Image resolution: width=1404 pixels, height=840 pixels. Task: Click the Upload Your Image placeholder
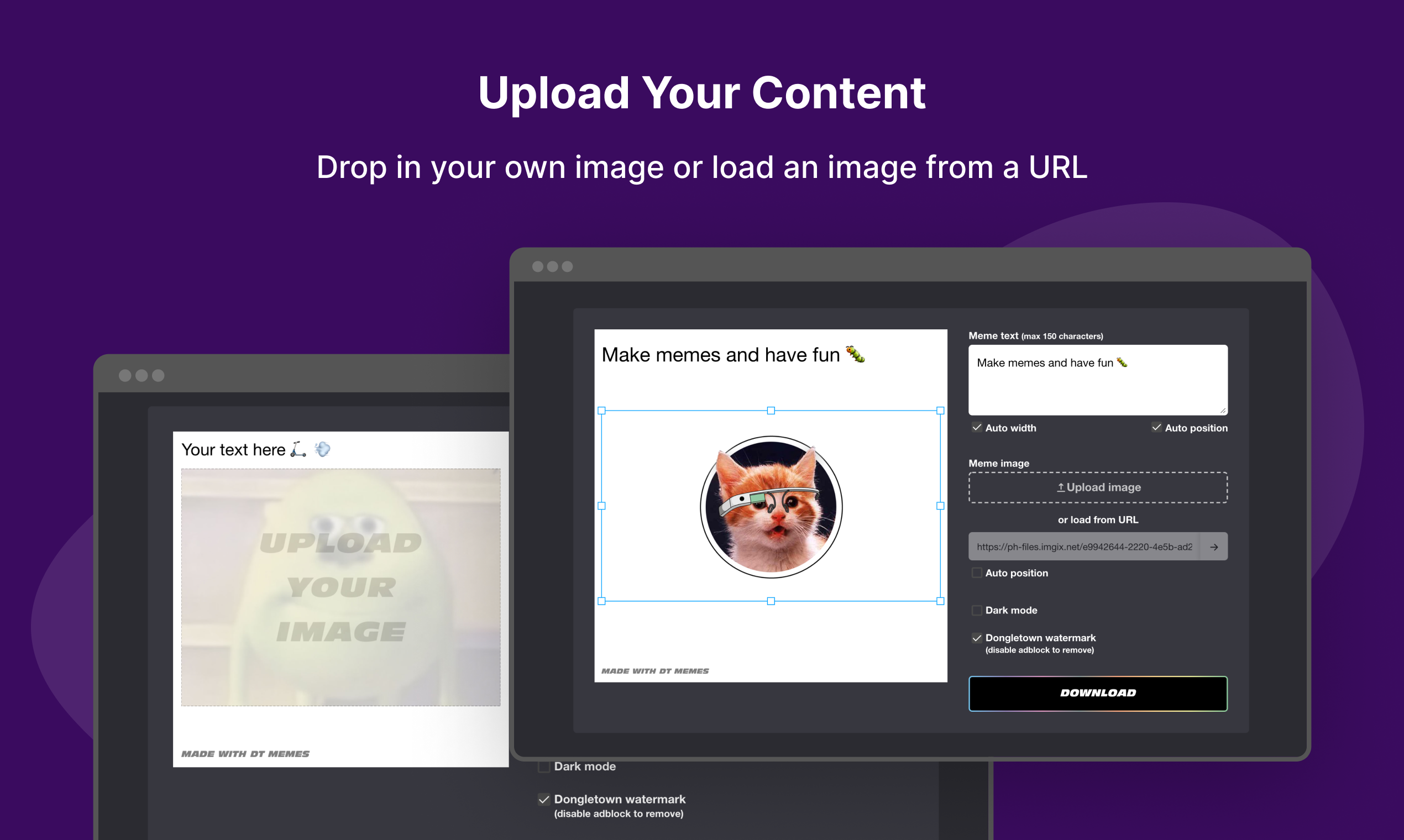point(341,587)
